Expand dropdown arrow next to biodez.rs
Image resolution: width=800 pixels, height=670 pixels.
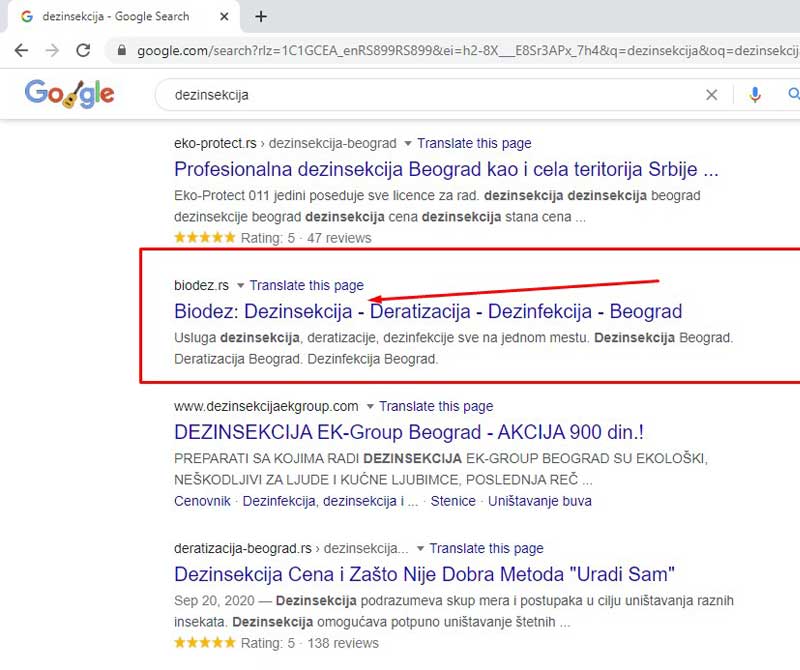coord(240,285)
